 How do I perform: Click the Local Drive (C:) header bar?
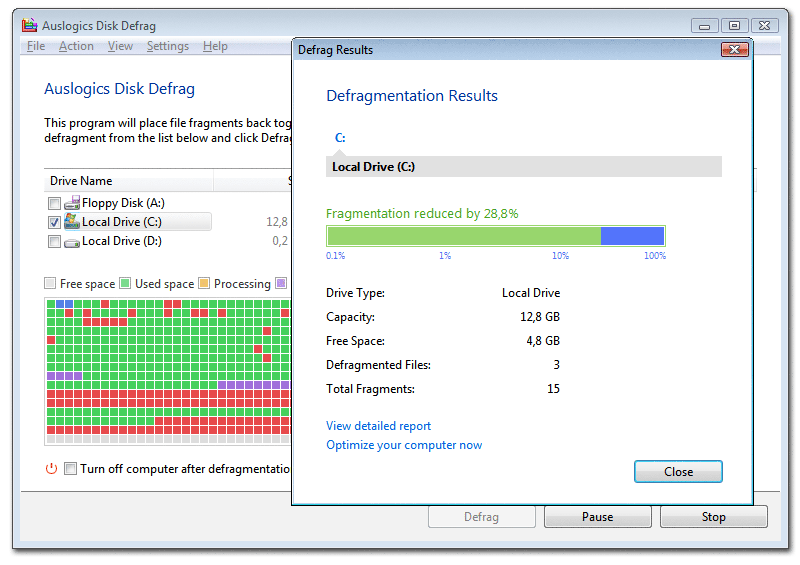click(523, 167)
